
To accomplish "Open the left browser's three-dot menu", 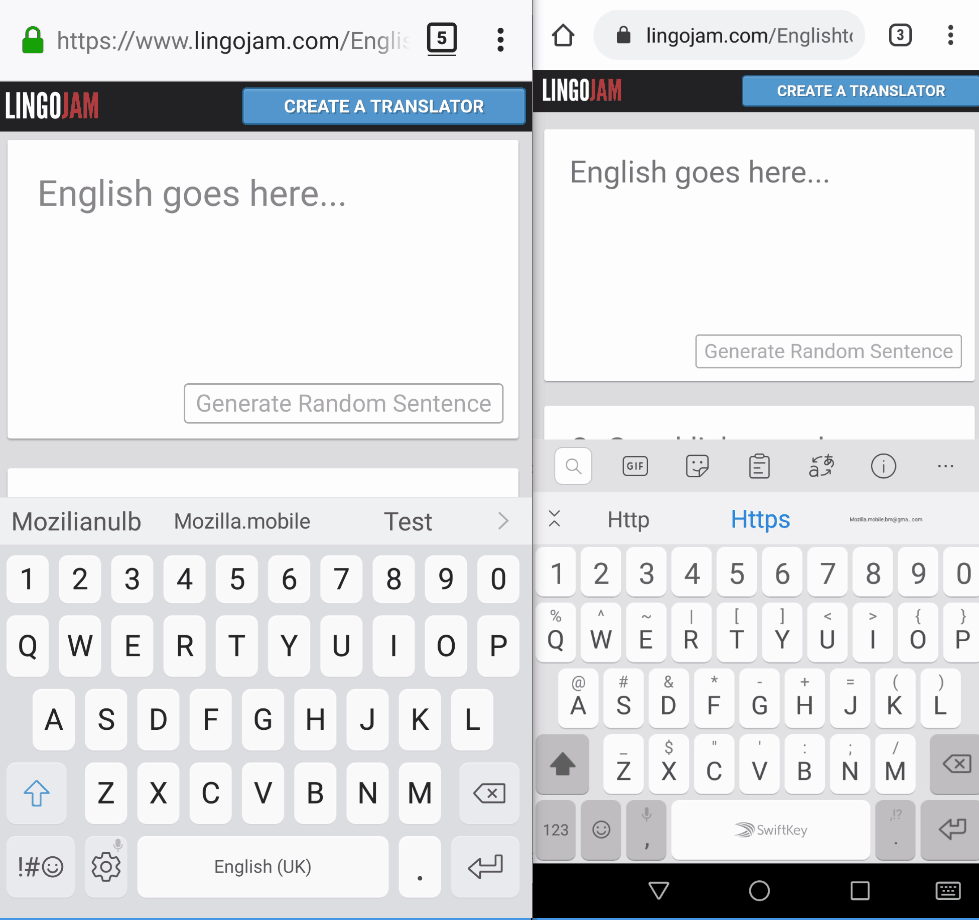I will pyautogui.click(x=499, y=36).
